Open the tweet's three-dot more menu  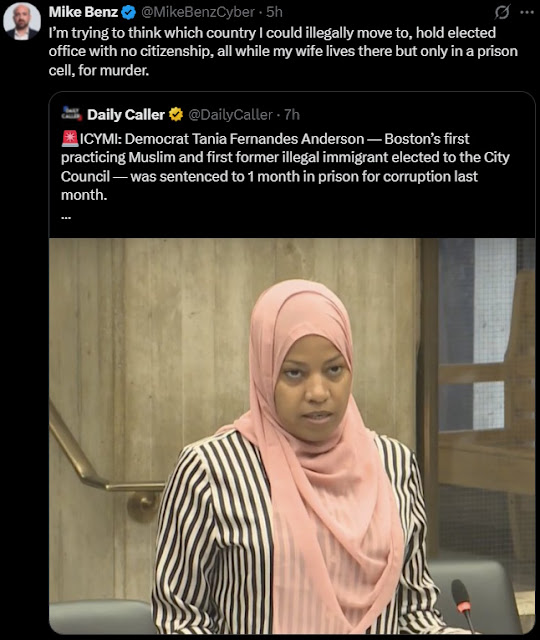(x=527, y=12)
